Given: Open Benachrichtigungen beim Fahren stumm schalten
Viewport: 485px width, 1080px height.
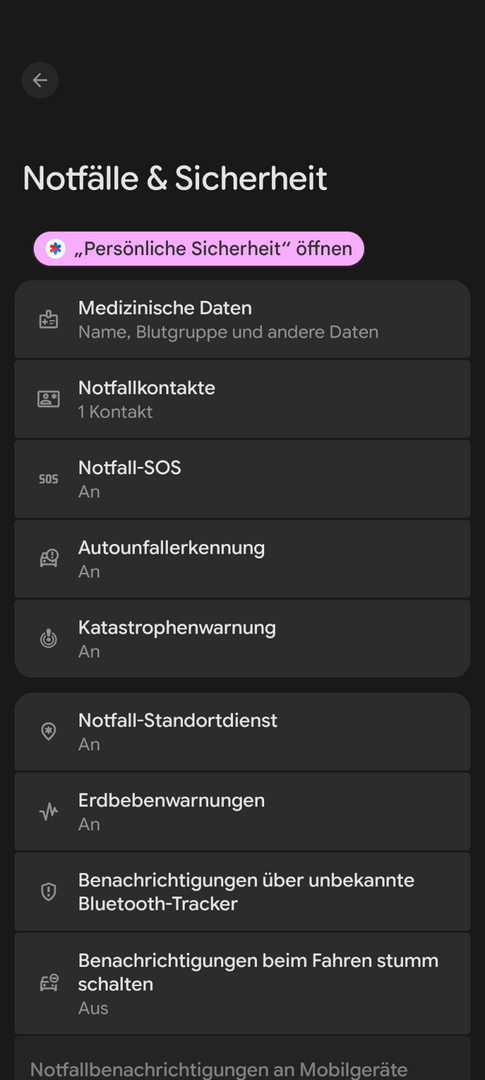Looking at the screenshot, I should (x=242, y=984).
